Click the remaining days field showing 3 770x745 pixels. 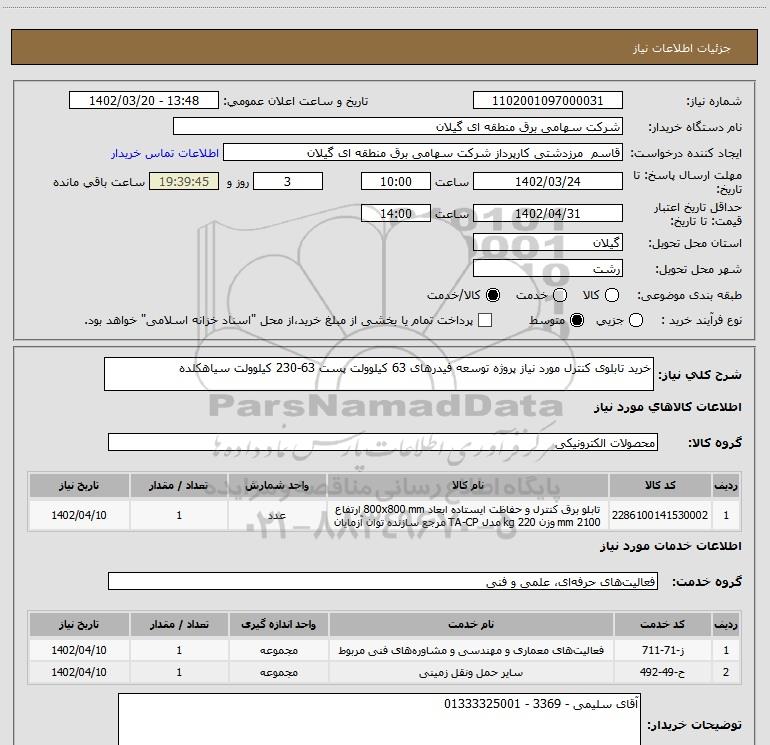(x=288, y=181)
